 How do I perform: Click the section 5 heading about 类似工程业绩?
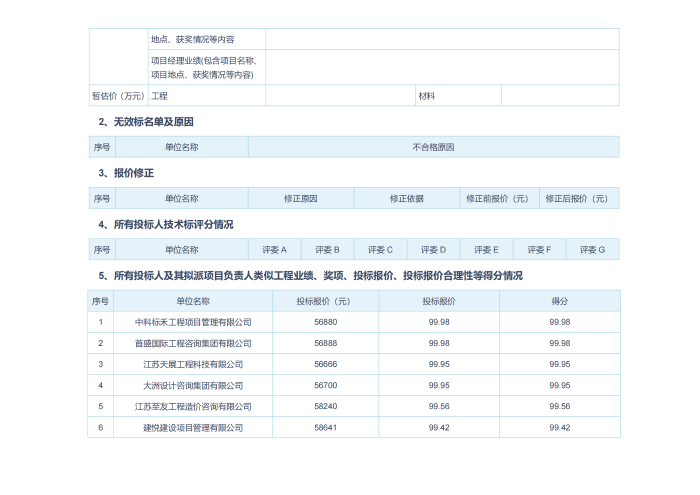tap(310, 276)
